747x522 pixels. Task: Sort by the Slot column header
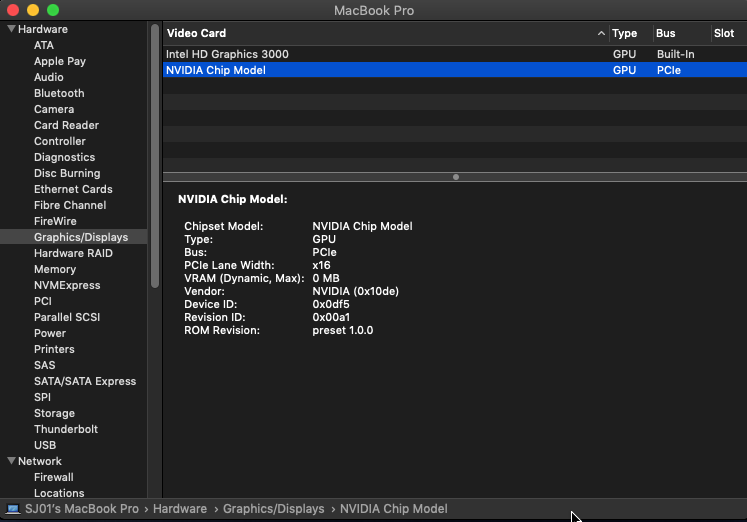point(724,33)
